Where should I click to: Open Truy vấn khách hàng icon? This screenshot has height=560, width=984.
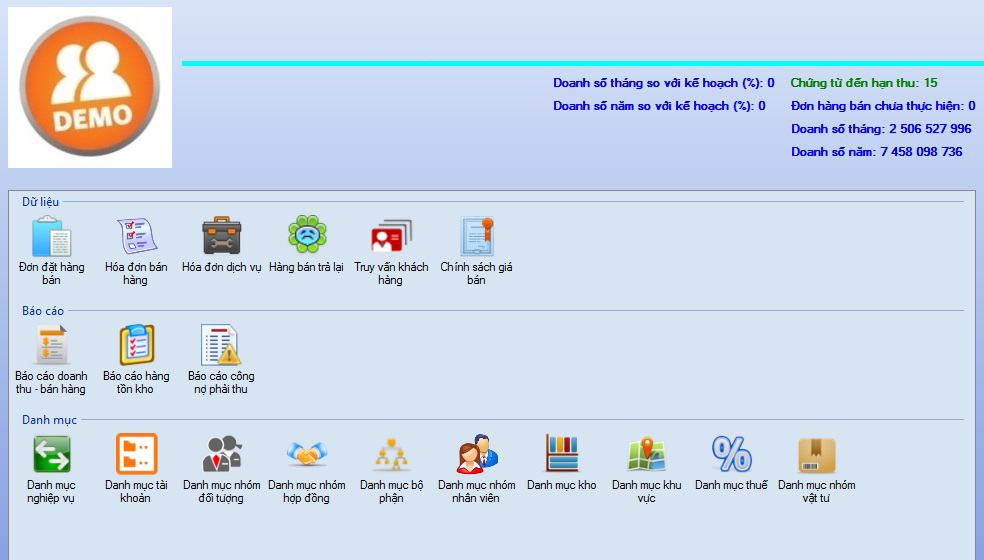coord(391,236)
